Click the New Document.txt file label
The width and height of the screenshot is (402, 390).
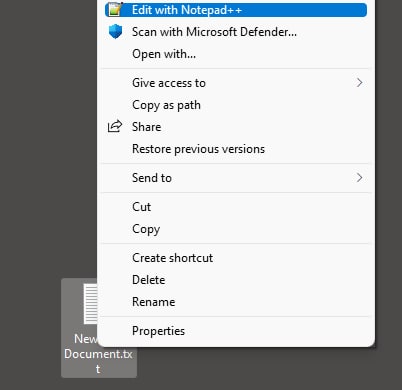click(x=98, y=354)
